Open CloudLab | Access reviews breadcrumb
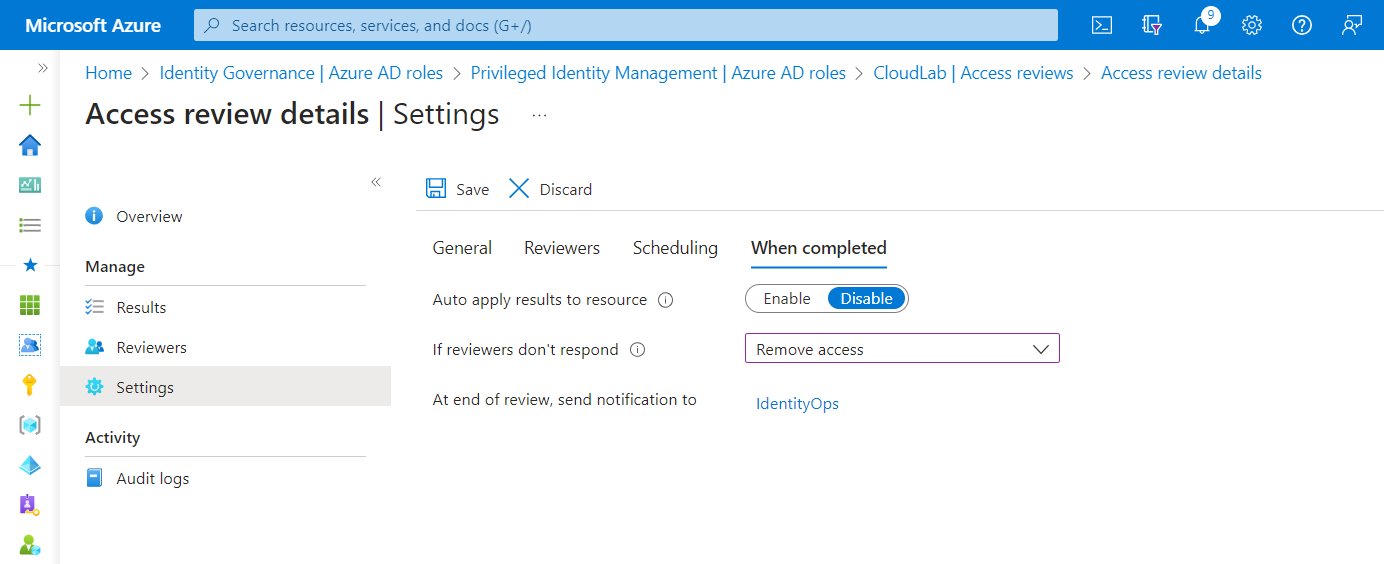Image resolution: width=1384 pixels, height=564 pixels. [x=973, y=73]
